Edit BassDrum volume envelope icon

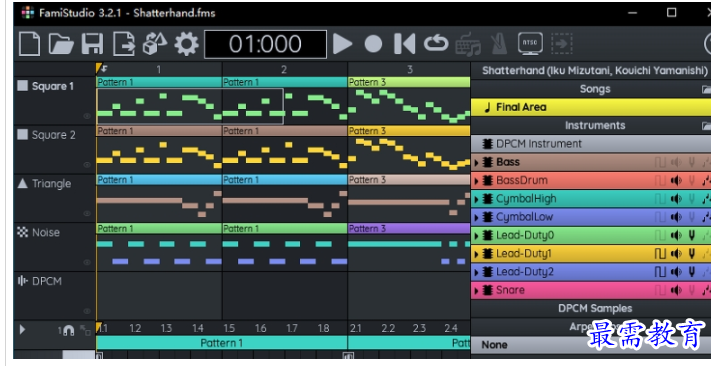click(x=676, y=181)
